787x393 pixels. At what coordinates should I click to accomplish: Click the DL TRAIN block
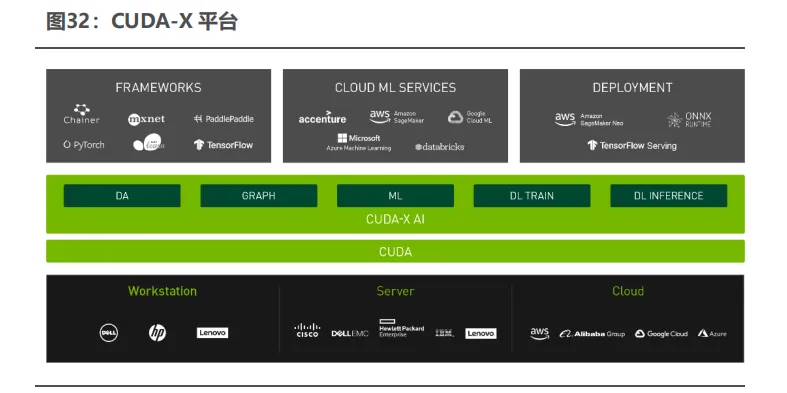pyautogui.click(x=532, y=196)
